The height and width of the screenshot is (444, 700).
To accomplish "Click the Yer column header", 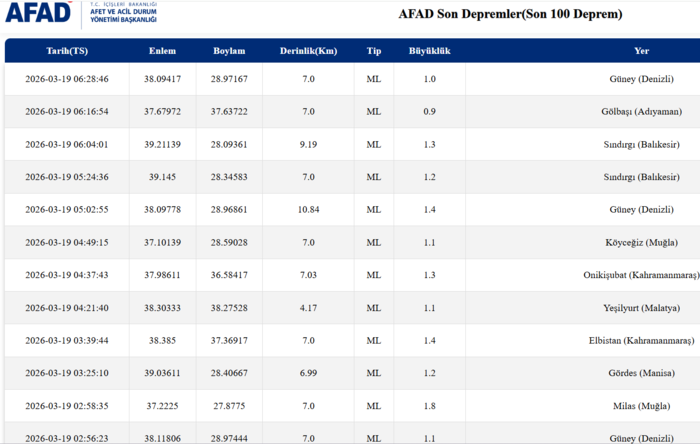I will coord(642,51).
